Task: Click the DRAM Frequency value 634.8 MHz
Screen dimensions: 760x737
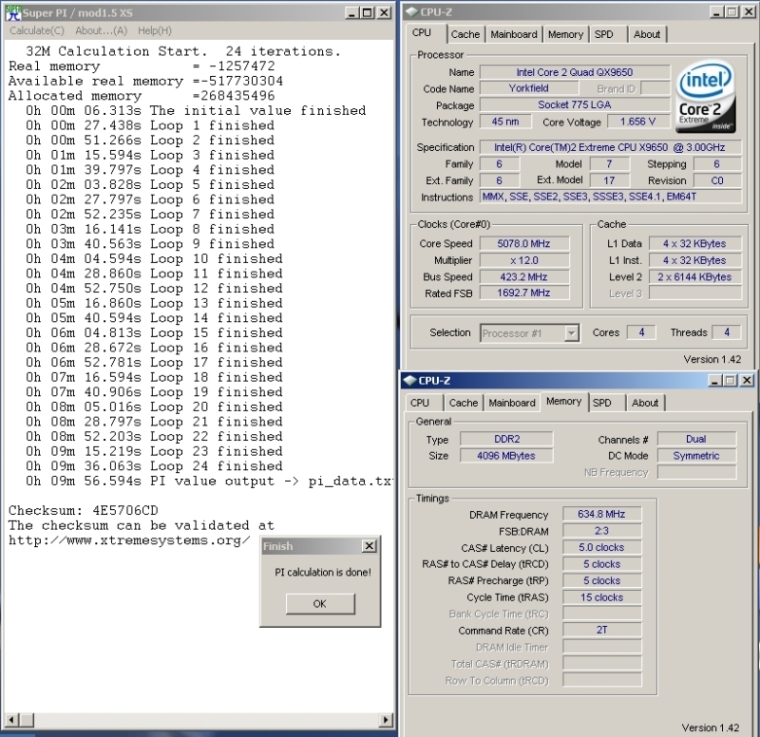Action: (x=602, y=514)
